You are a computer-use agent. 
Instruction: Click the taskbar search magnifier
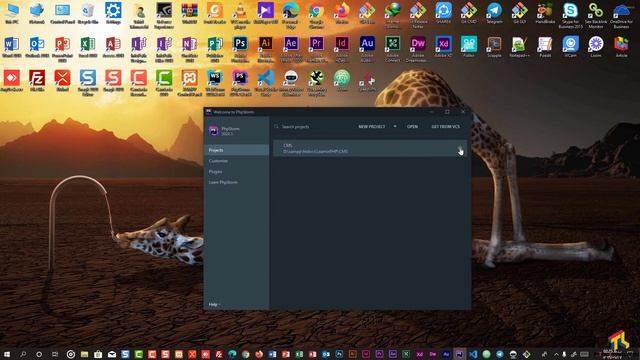[23, 354]
